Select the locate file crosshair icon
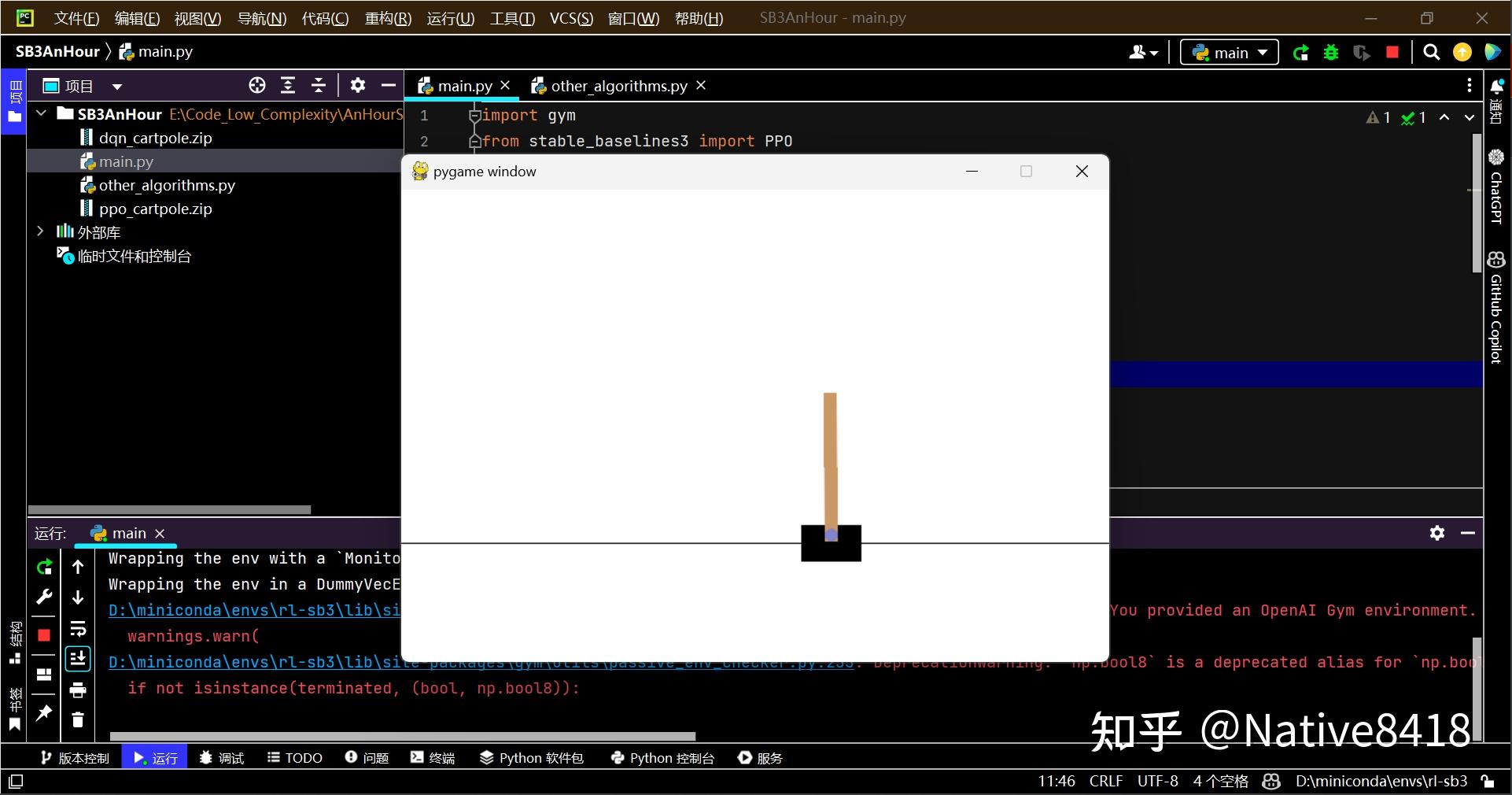Screen dimensions: 1512x795 pyautogui.click(x=256, y=86)
